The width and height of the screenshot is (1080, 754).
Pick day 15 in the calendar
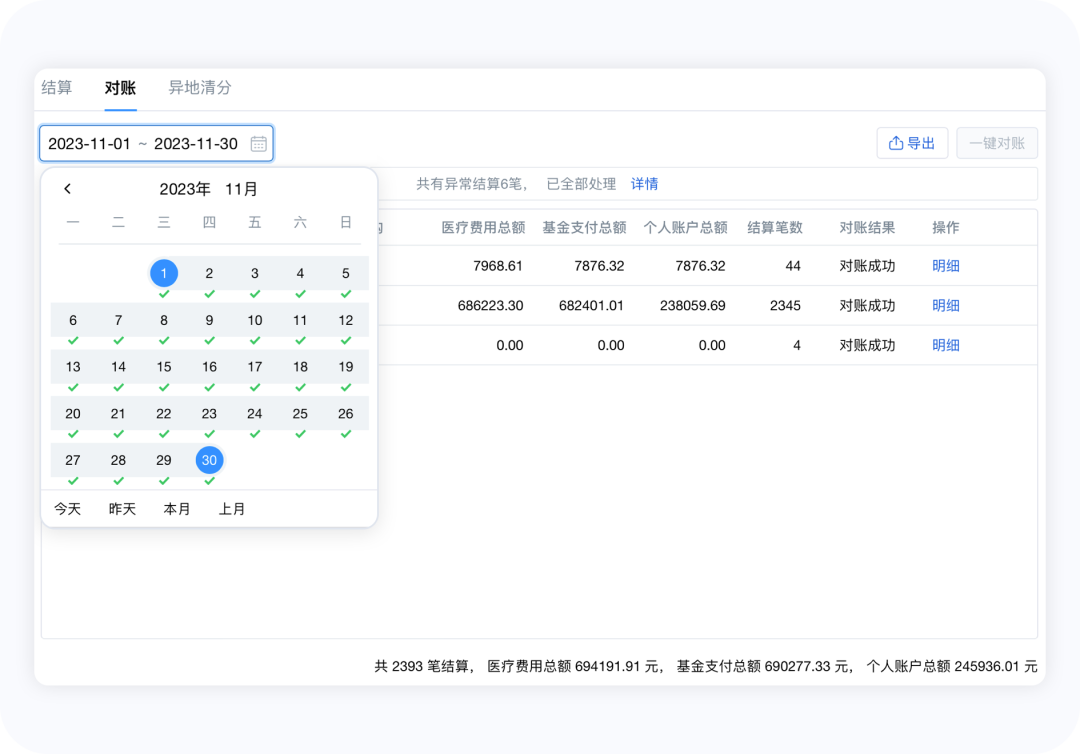click(x=164, y=367)
